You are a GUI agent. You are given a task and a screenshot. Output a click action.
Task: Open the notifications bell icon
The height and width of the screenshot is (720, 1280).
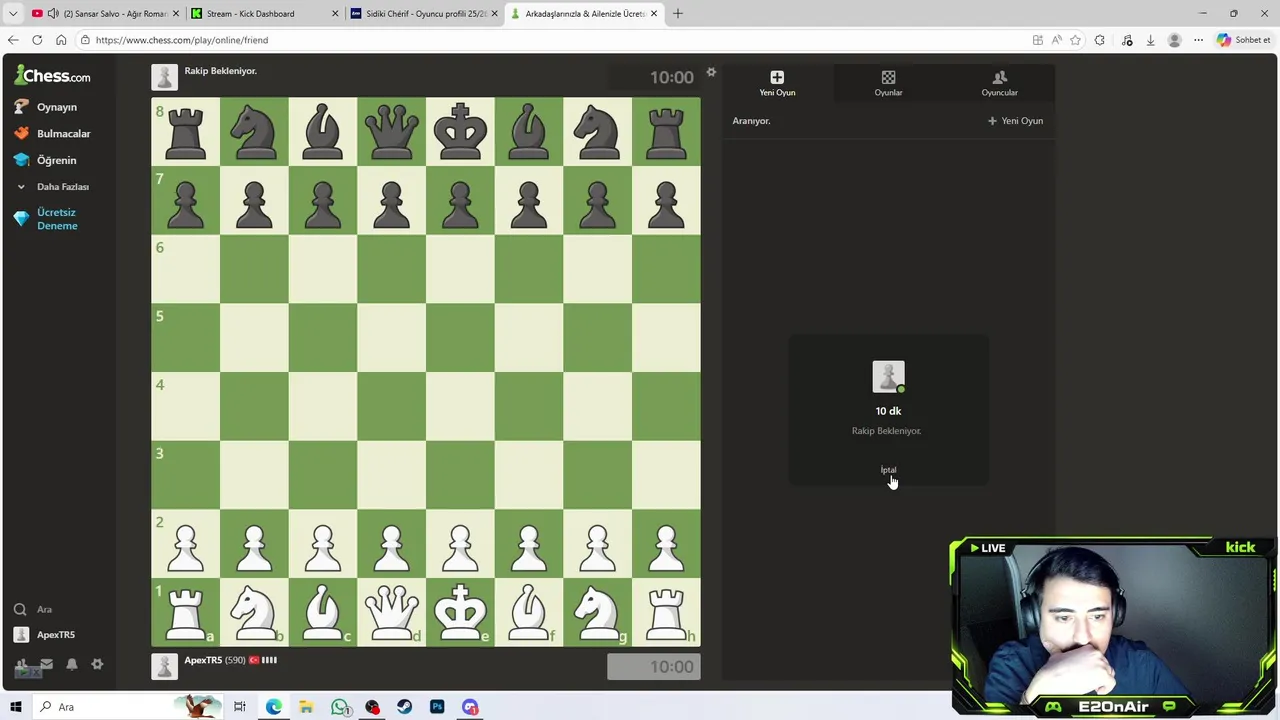click(x=72, y=664)
